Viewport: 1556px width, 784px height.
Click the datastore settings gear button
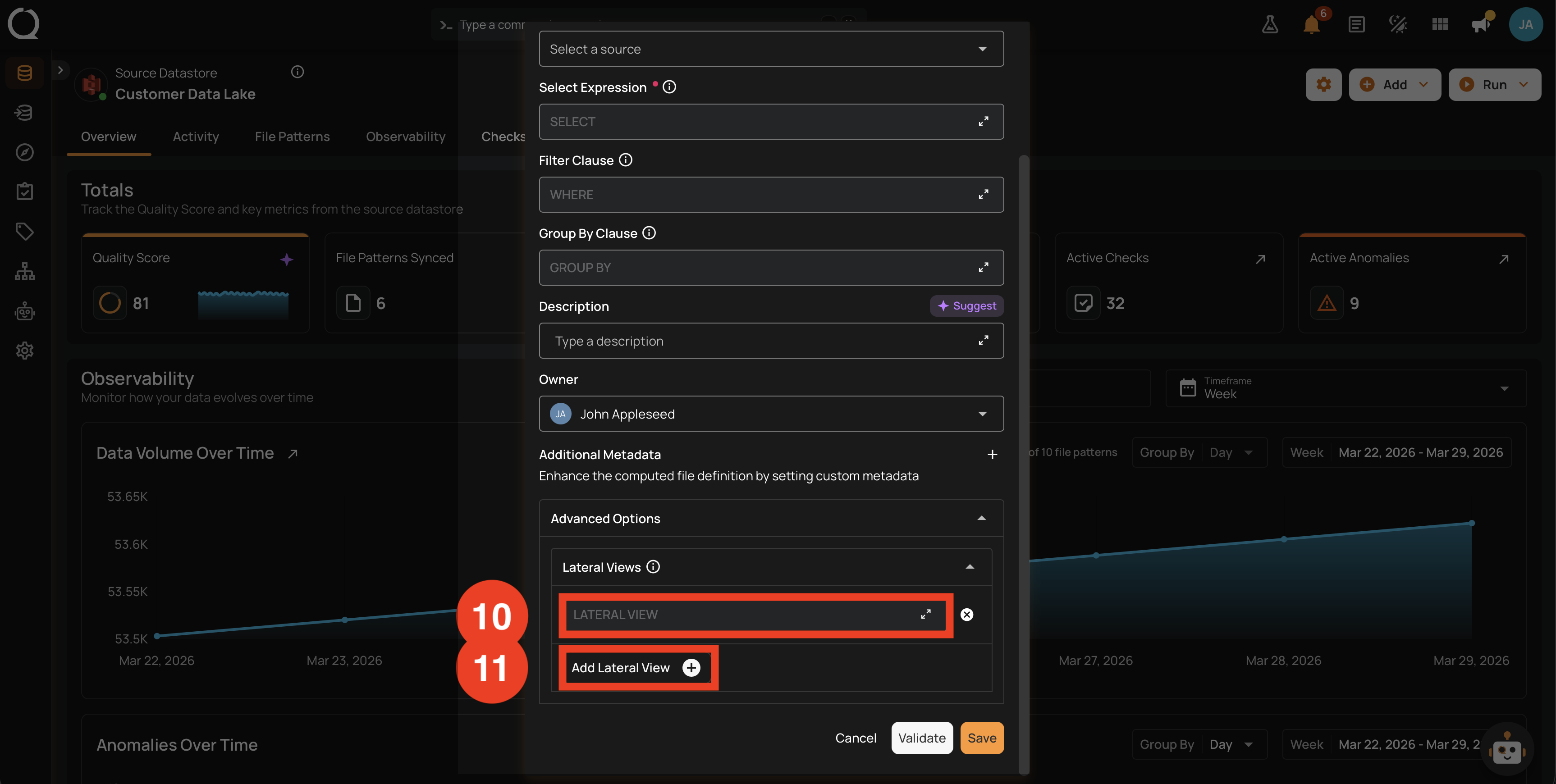click(1323, 85)
